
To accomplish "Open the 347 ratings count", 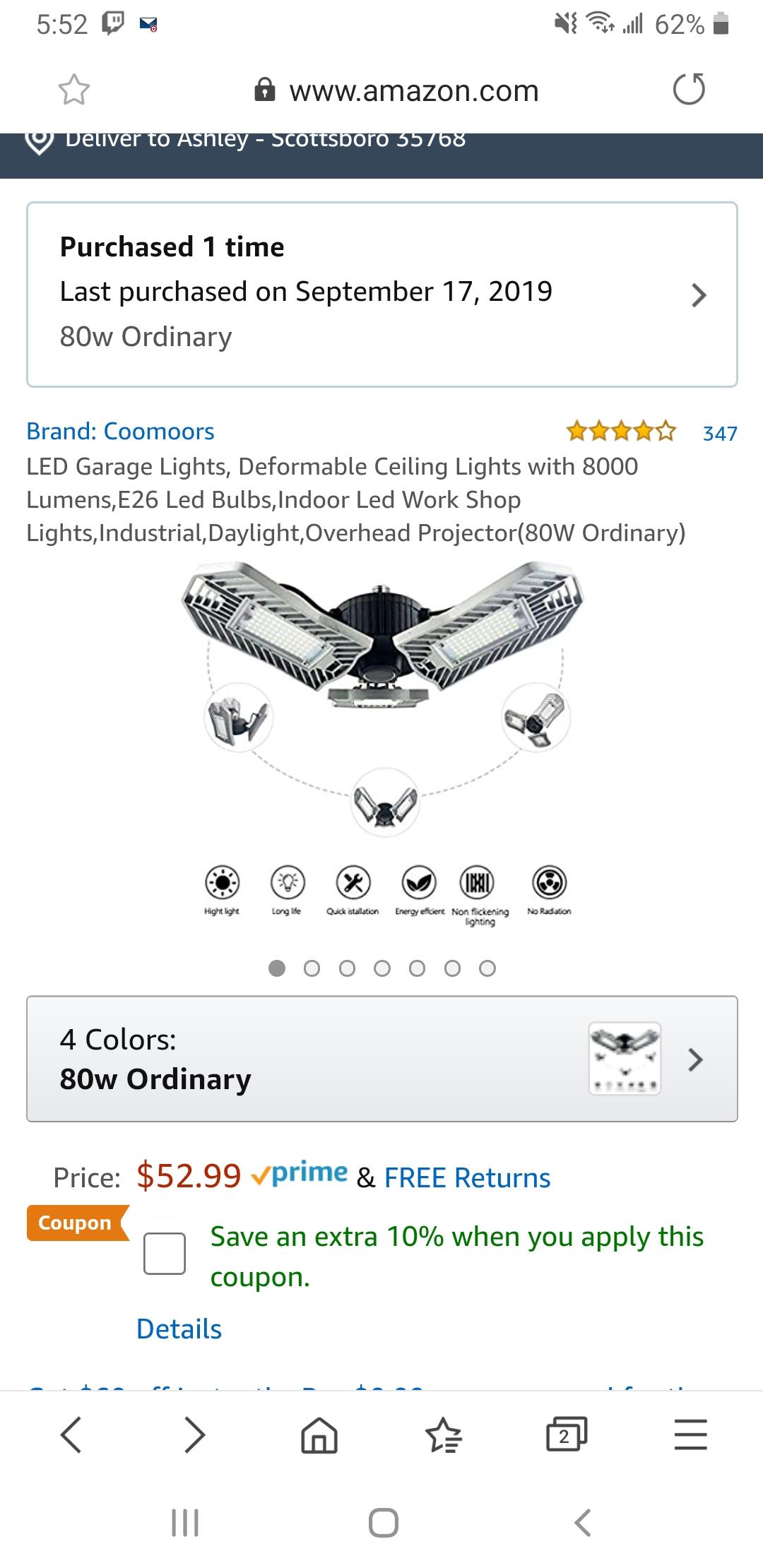I will 720,433.
